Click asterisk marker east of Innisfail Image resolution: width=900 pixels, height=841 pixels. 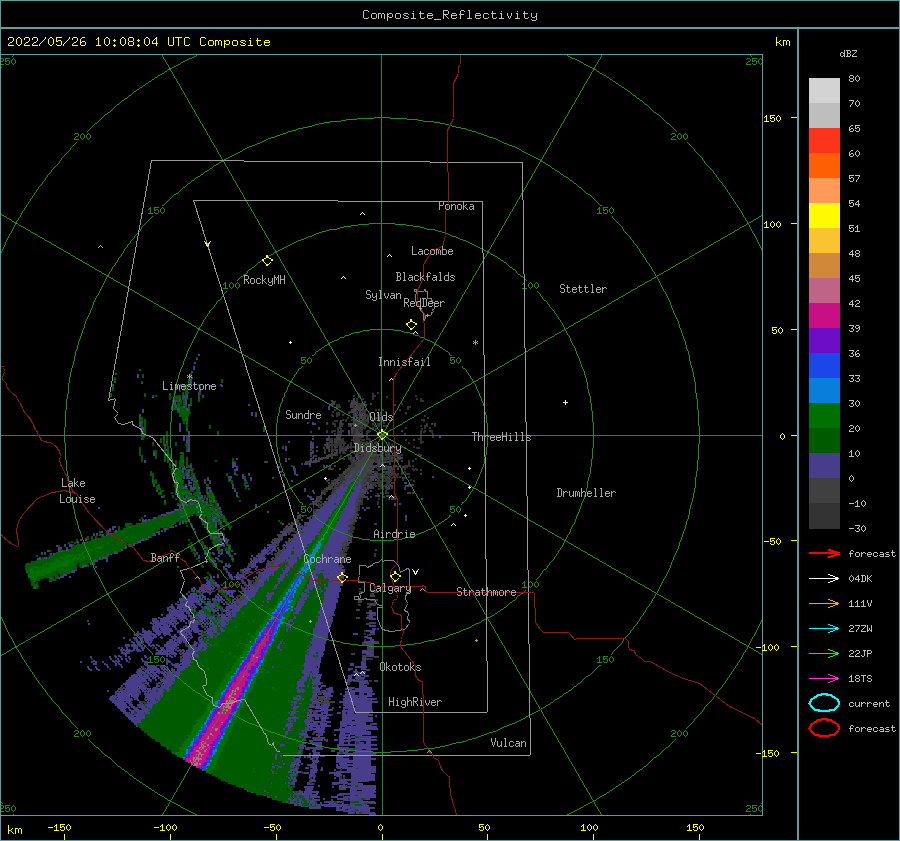pos(475,343)
